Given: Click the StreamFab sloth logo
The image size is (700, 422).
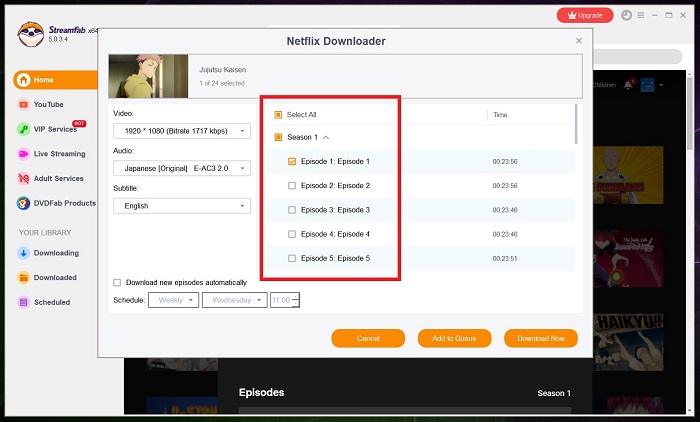Looking at the screenshot, I should pos(30,34).
